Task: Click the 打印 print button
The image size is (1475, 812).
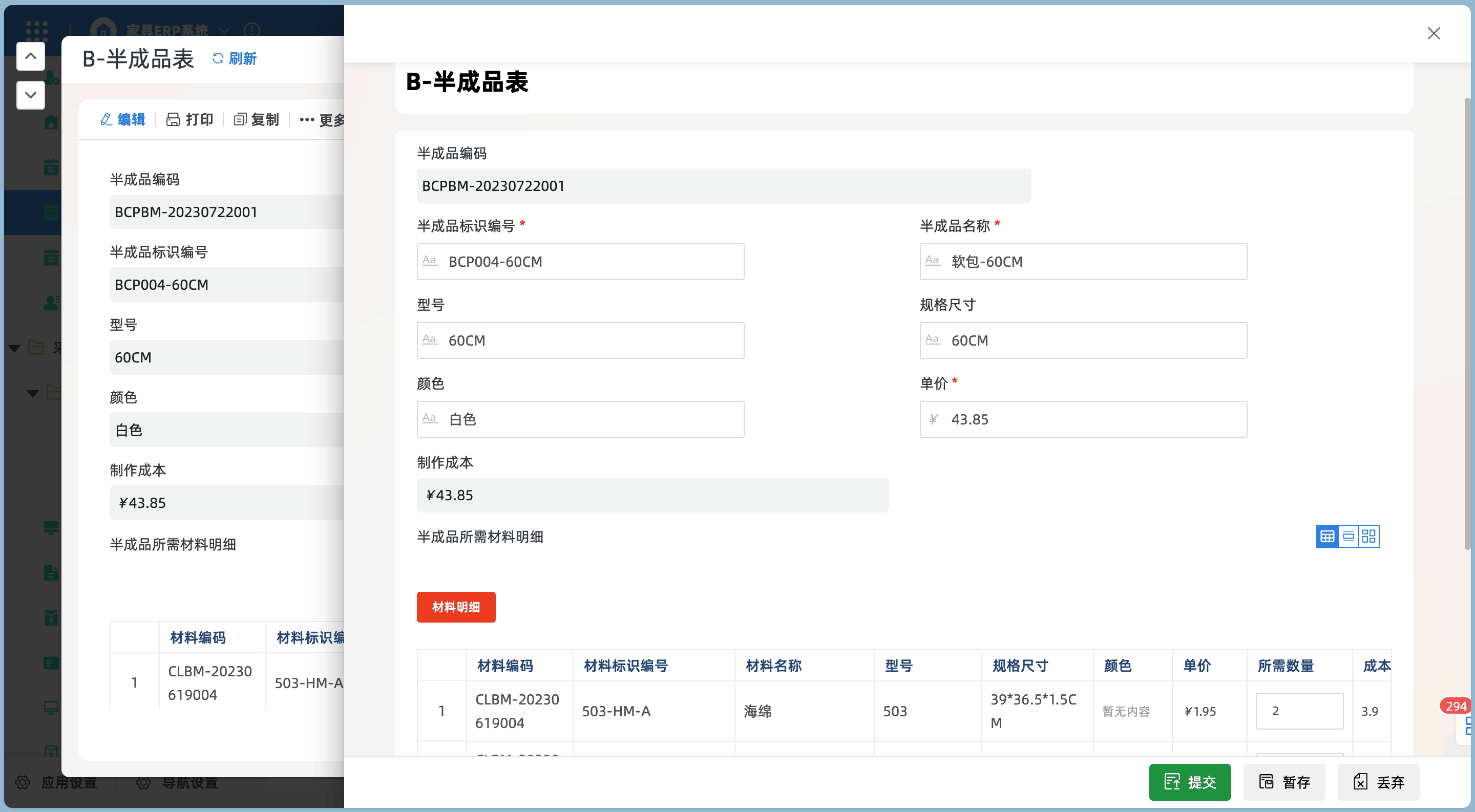Action: [x=189, y=119]
